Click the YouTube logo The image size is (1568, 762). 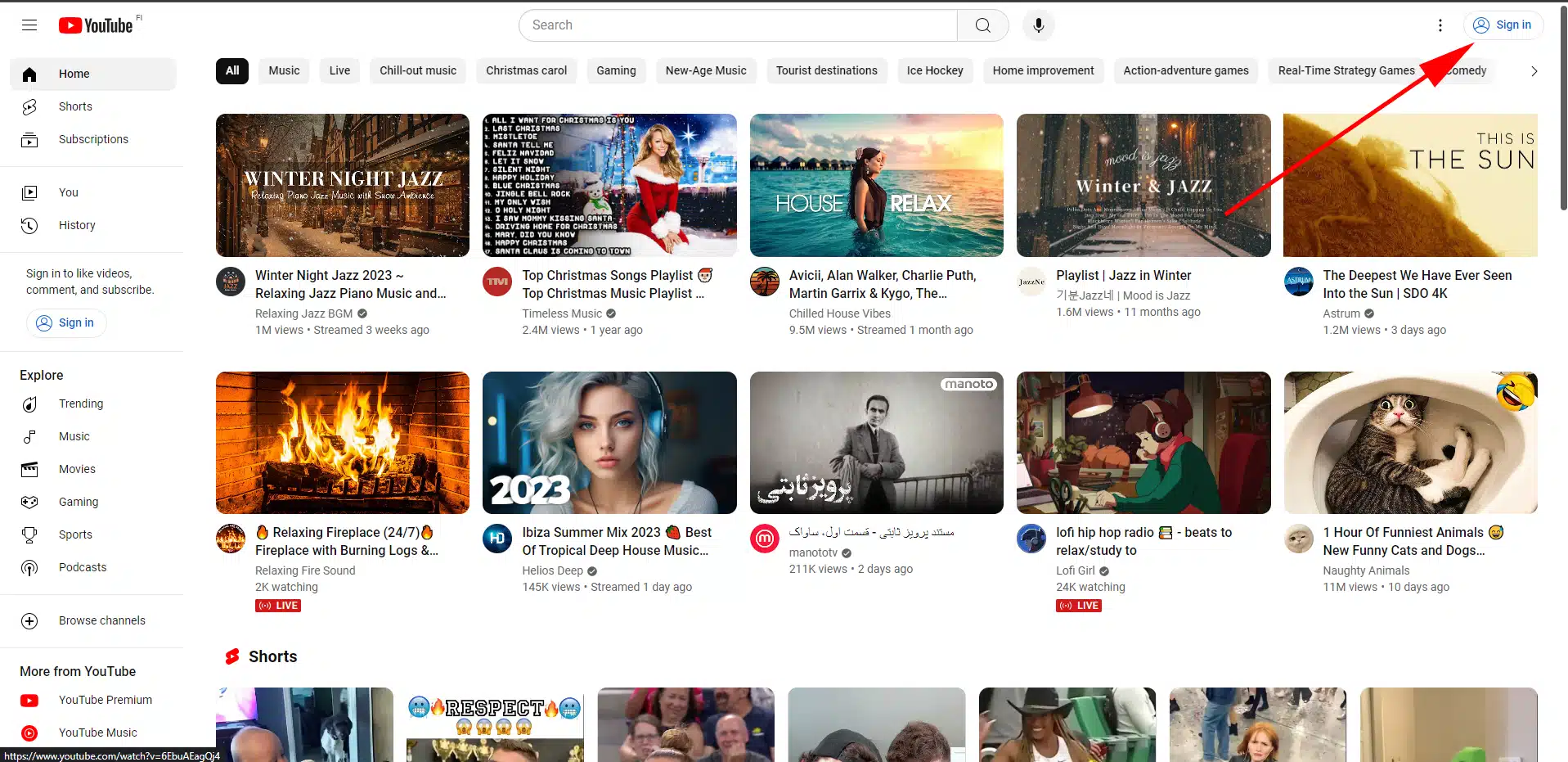click(96, 25)
